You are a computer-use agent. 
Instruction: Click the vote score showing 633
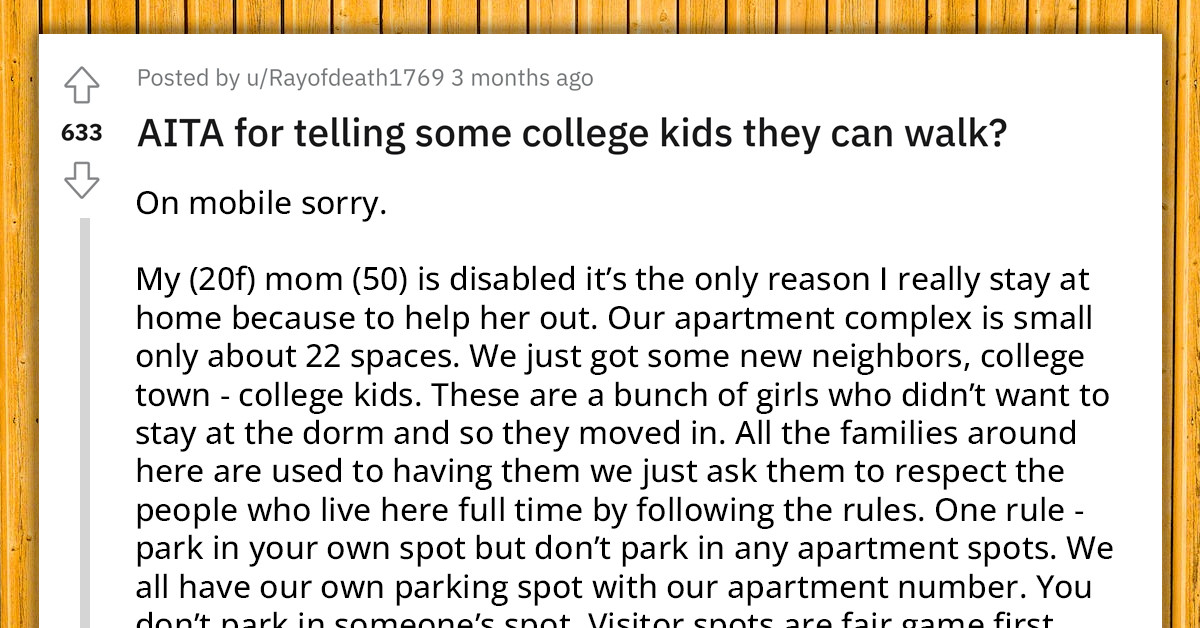coord(82,131)
